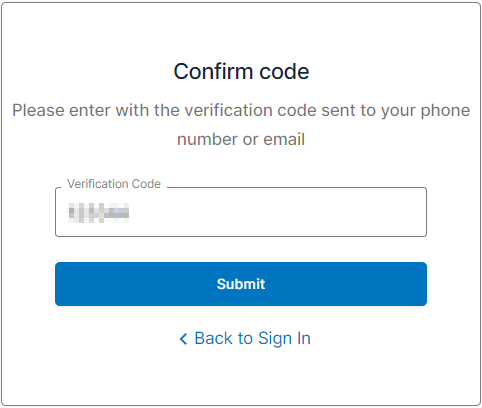Click the word code in the heading

pyautogui.click(x=284, y=72)
